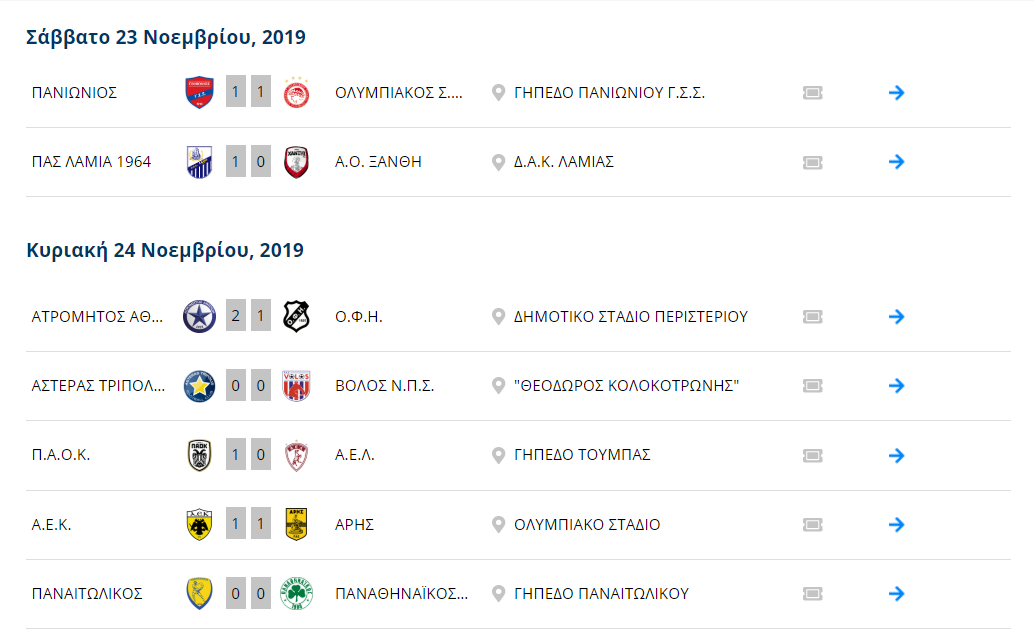
Task: Click ticket icon for ΠΑΝΑΙΤΩΛΙΚΟΣ match row
Action: [x=812, y=594]
